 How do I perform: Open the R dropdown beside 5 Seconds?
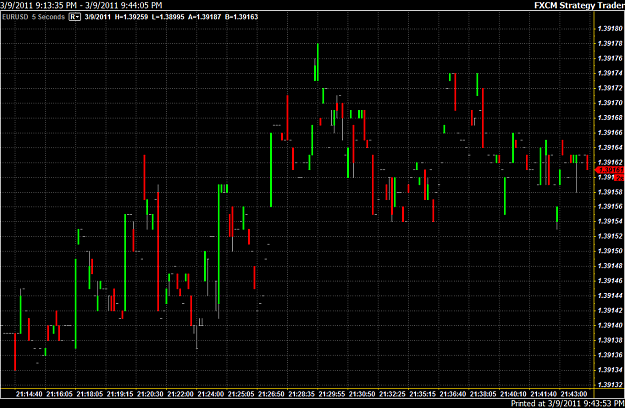point(75,17)
